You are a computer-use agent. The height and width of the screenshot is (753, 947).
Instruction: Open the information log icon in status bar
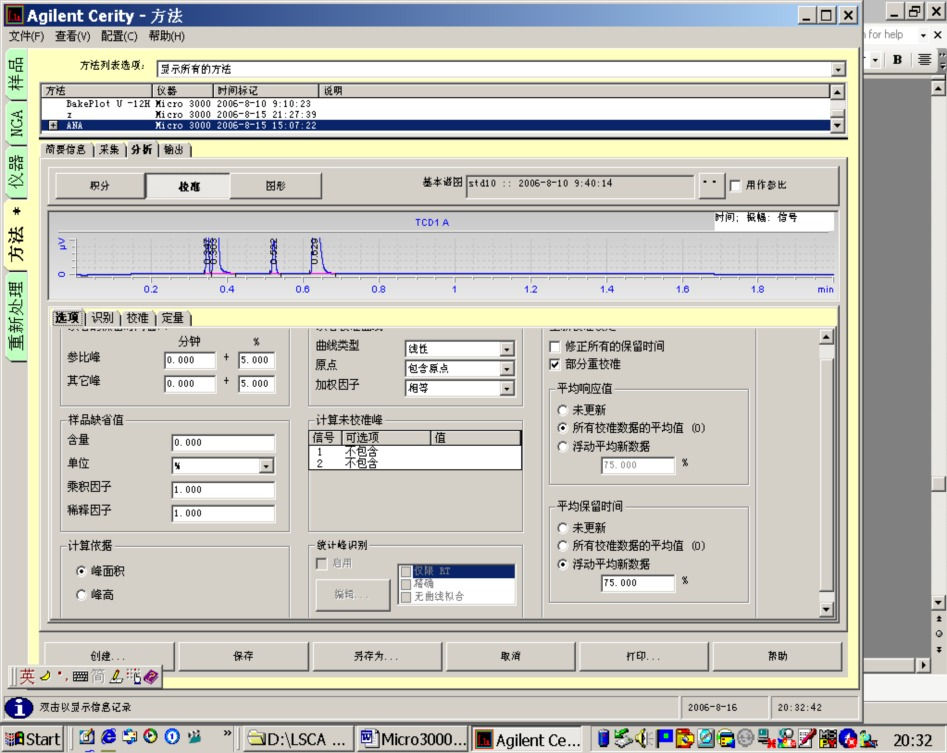point(19,707)
